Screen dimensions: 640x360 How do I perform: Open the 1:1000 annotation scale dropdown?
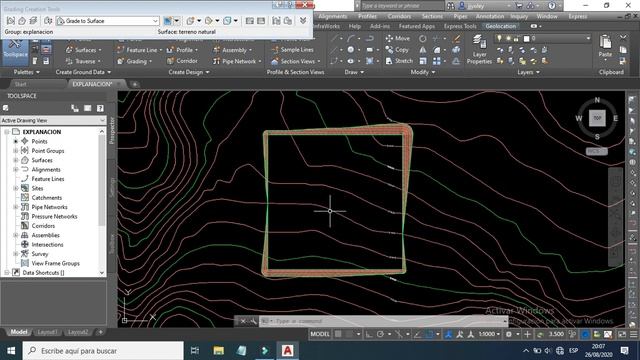pyautogui.click(x=489, y=334)
